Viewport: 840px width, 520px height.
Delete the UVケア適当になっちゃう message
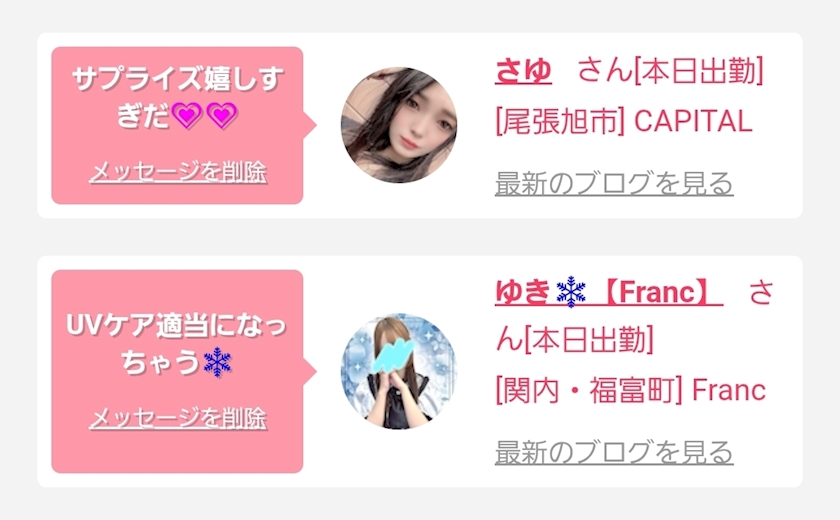click(178, 418)
